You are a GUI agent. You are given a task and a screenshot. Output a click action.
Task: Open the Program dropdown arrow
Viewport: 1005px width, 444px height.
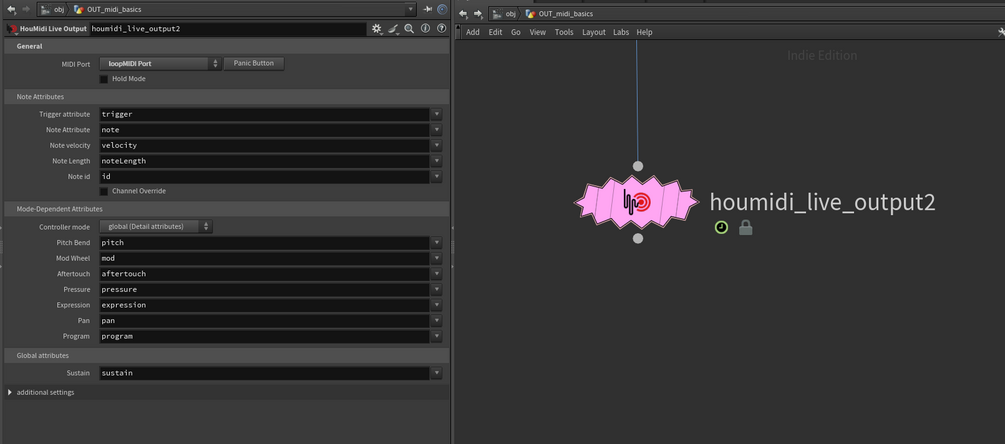(x=436, y=336)
